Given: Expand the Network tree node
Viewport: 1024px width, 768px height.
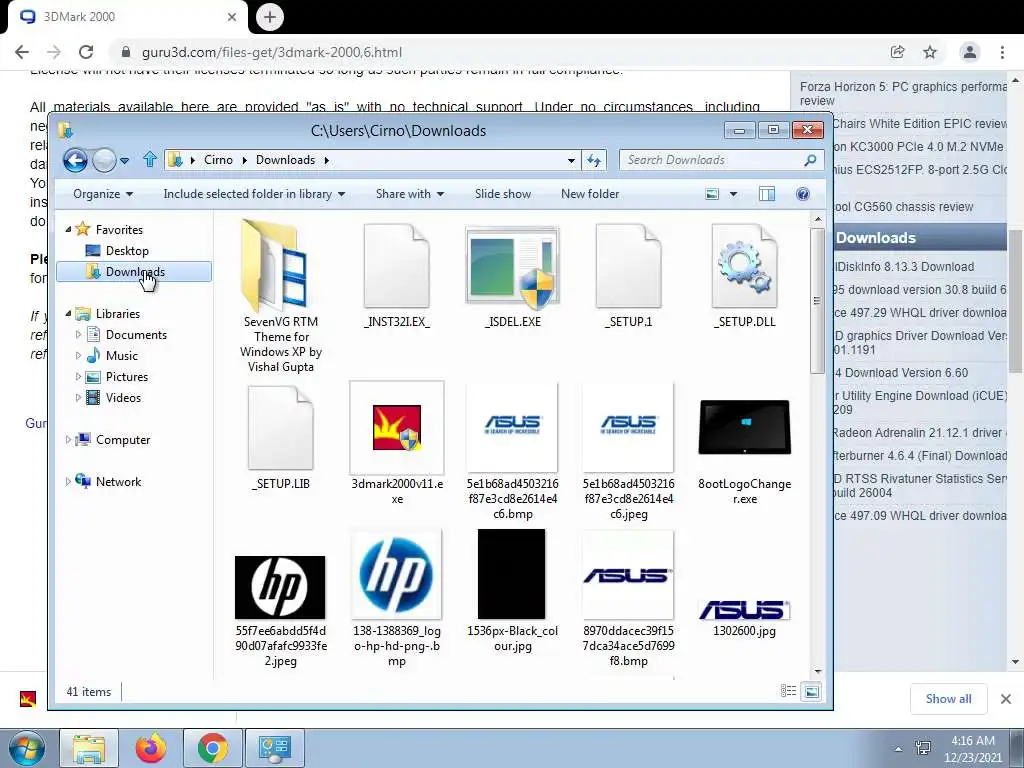Looking at the screenshot, I should pos(68,481).
